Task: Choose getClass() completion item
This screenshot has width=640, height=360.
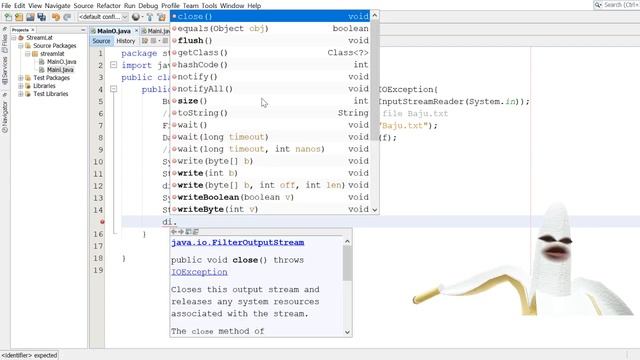Action: (x=270, y=53)
